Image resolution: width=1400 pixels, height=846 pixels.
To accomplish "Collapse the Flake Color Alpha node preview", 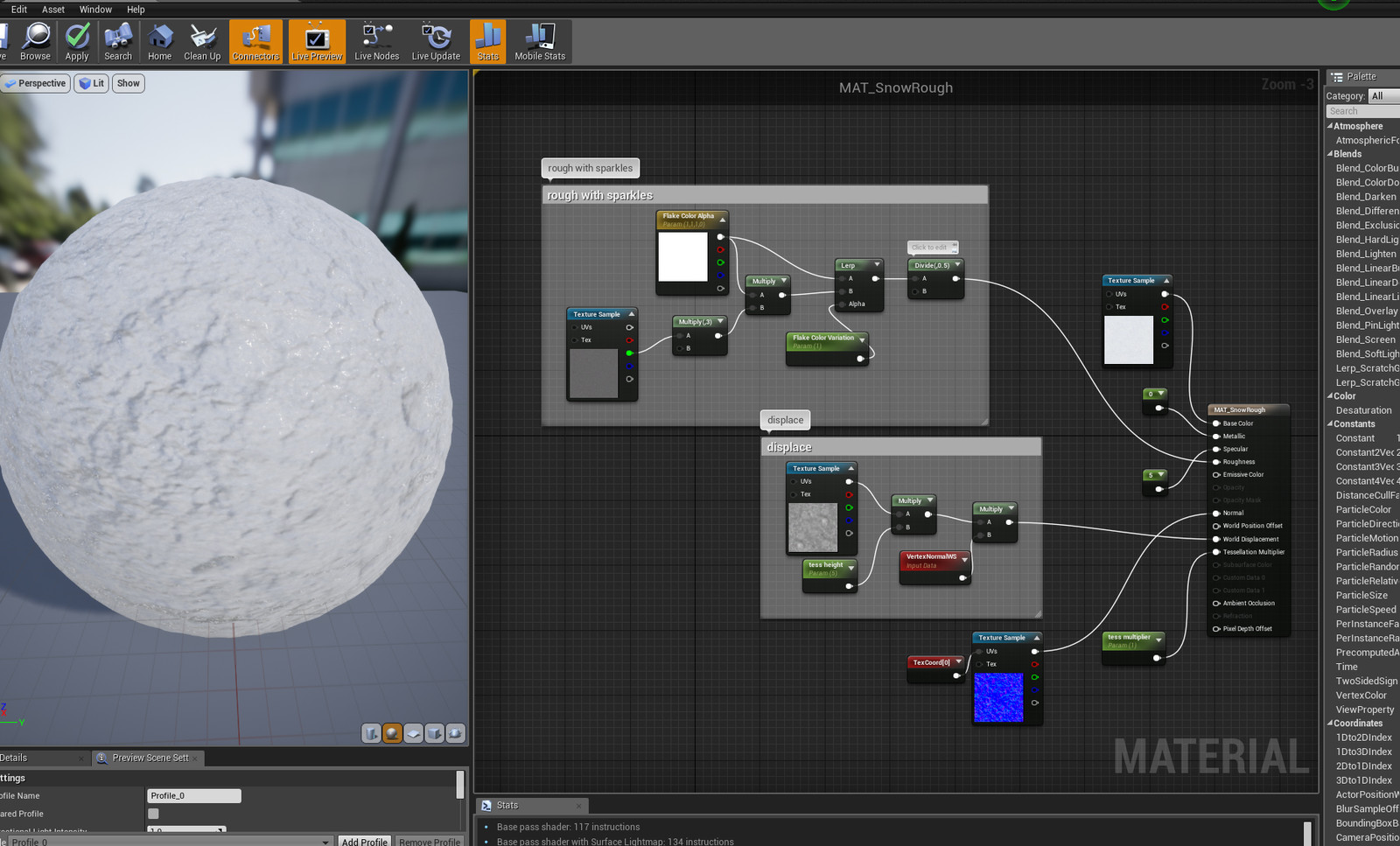I will (x=723, y=219).
